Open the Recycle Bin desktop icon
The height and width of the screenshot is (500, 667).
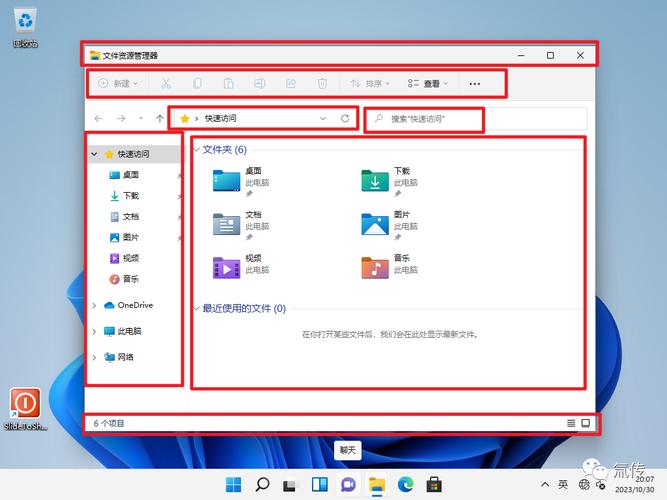(25, 28)
